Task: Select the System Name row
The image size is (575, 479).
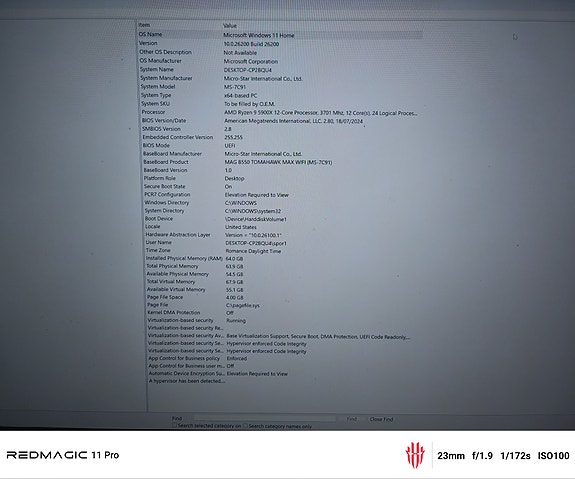Action: (x=206, y=69)
